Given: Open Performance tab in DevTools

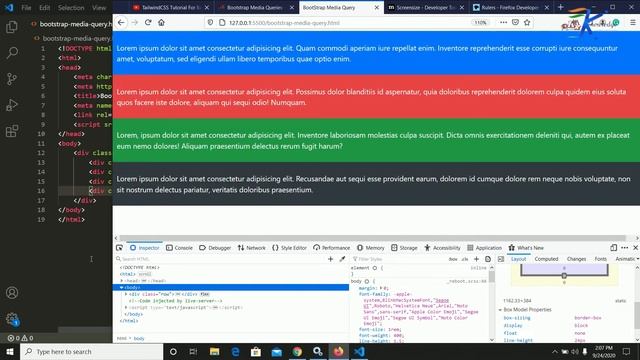Looking at the screenshot, I should coord(331,248).
